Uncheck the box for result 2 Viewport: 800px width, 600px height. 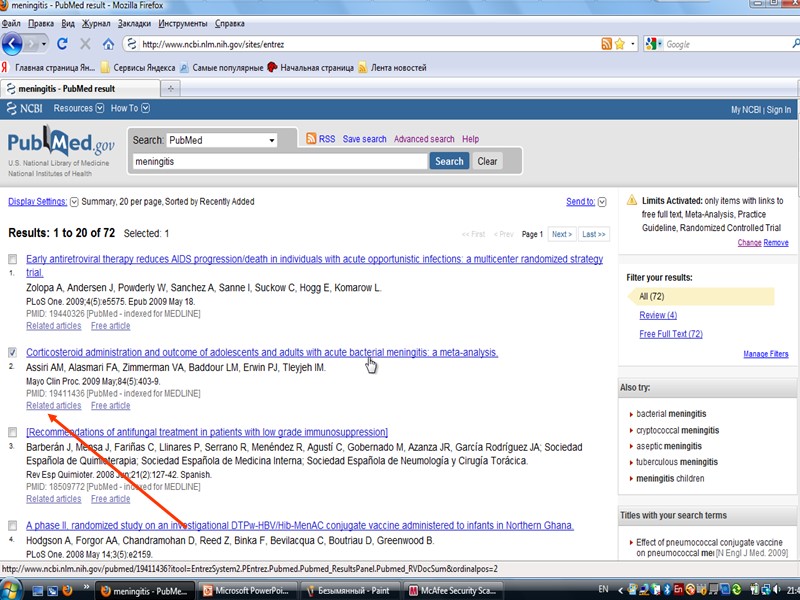pyautogui.click(x=12, y=352)
